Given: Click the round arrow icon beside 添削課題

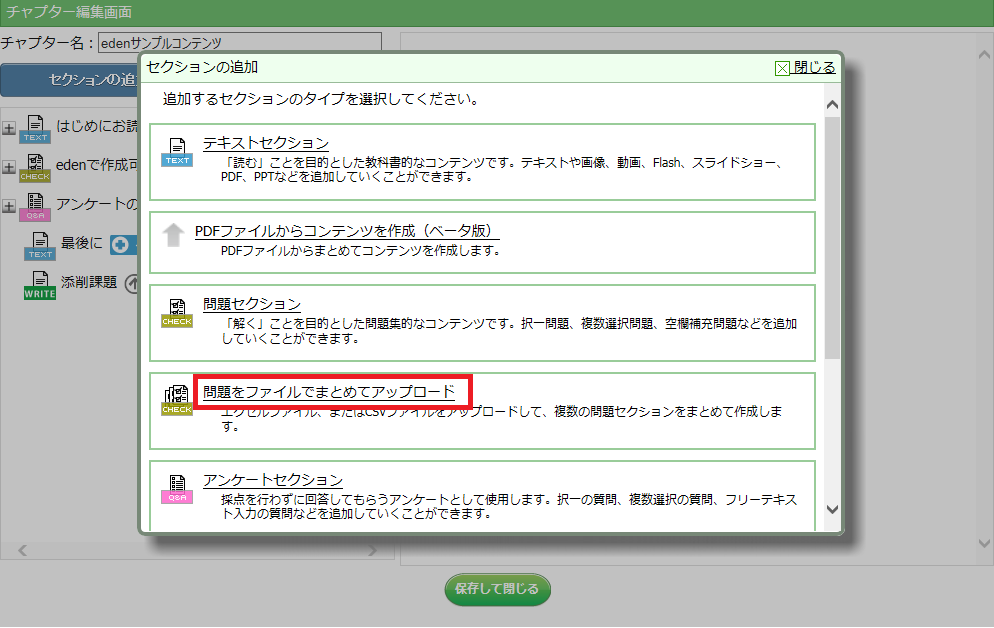Looking at the screenshot, I should pyautogui.click(x=131, y=283).
